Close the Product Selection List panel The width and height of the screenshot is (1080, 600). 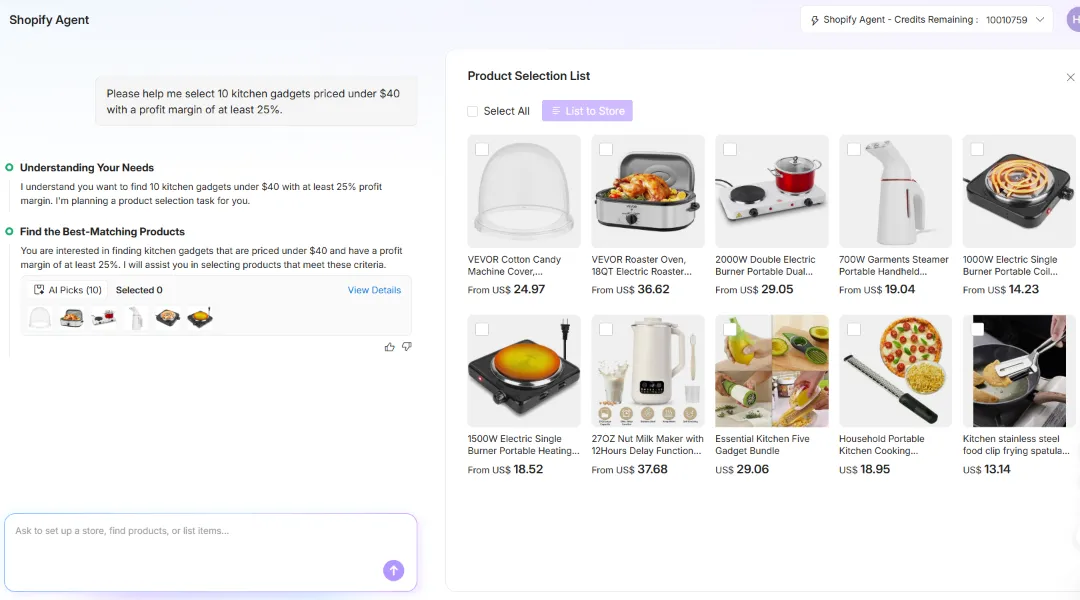pyautogui.click(x=1070, y=77)
